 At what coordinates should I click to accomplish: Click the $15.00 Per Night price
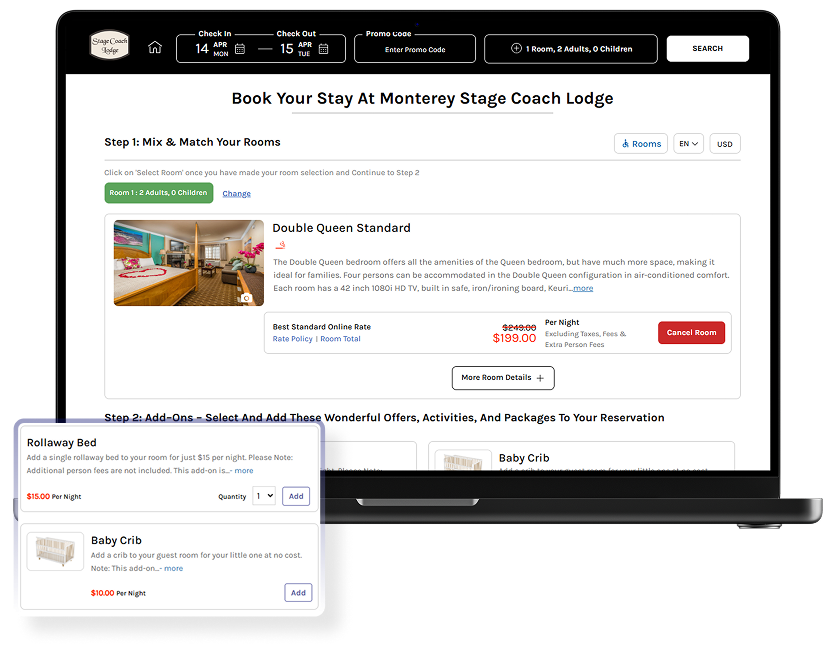pos(54,496)
